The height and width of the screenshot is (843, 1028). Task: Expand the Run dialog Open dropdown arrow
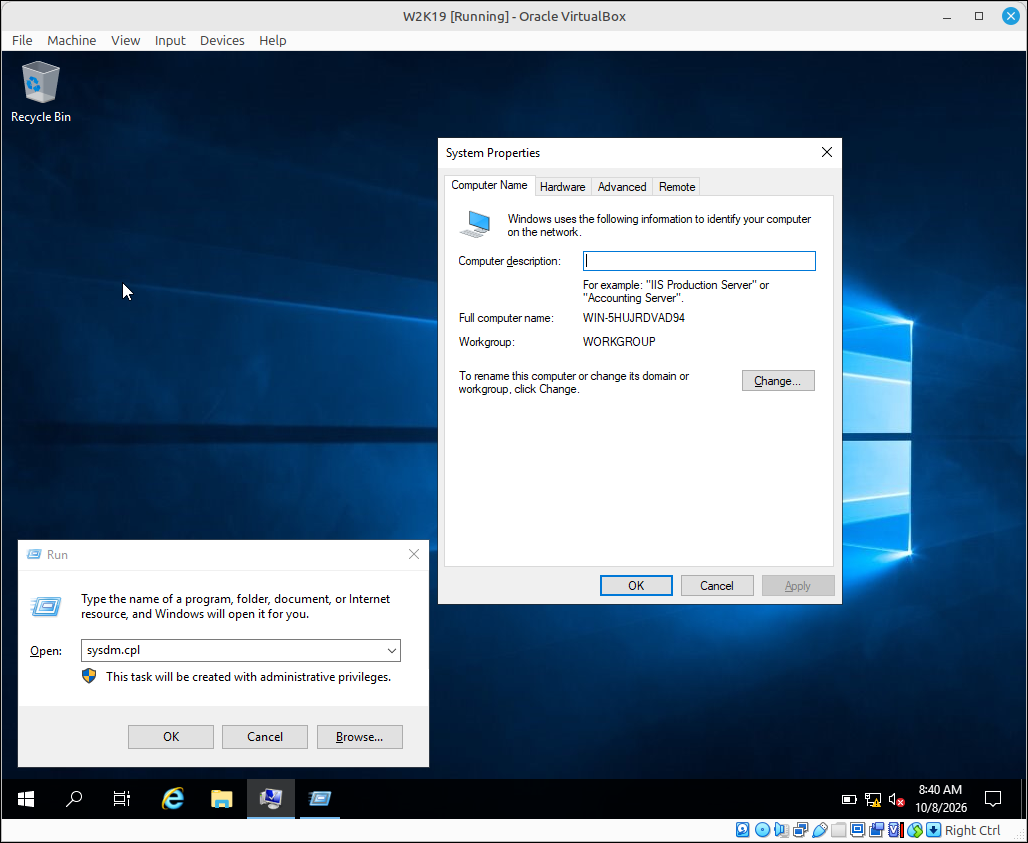point(391,650)
